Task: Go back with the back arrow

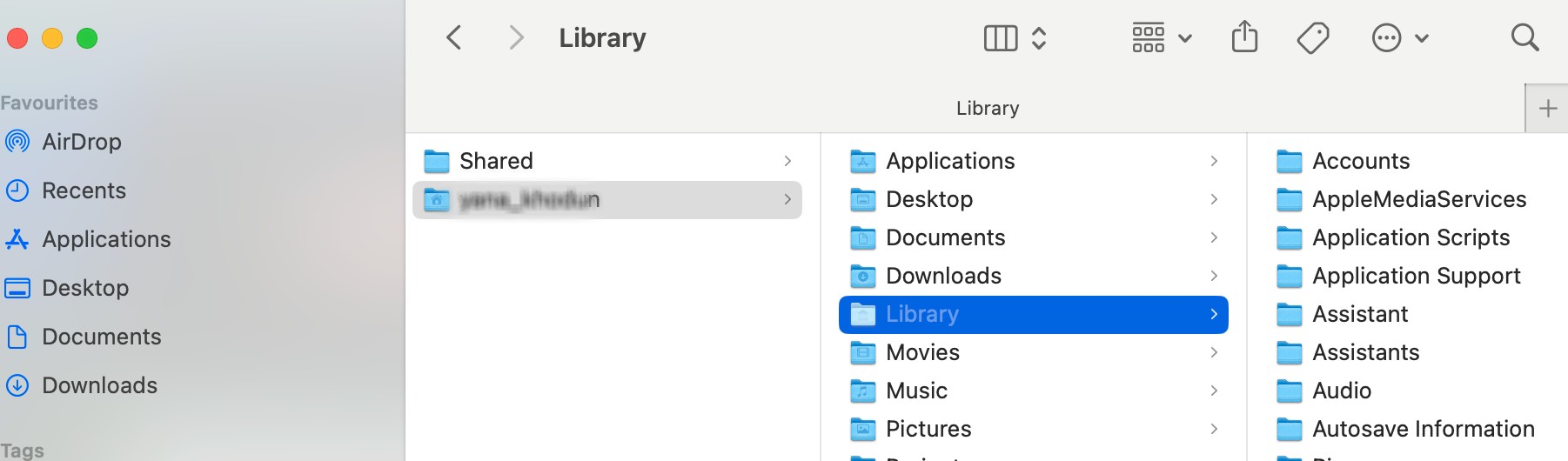Action: tap(453, 38)
